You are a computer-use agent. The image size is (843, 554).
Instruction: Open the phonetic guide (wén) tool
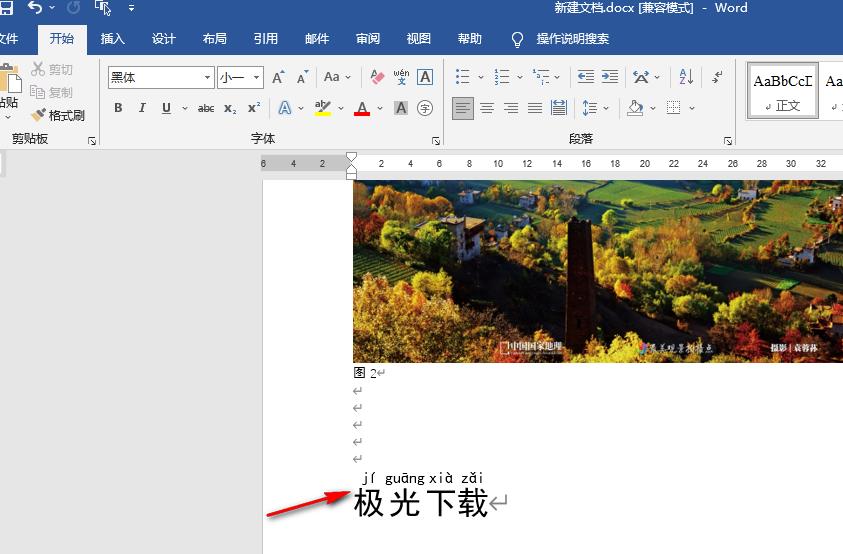tap(401, 77)
